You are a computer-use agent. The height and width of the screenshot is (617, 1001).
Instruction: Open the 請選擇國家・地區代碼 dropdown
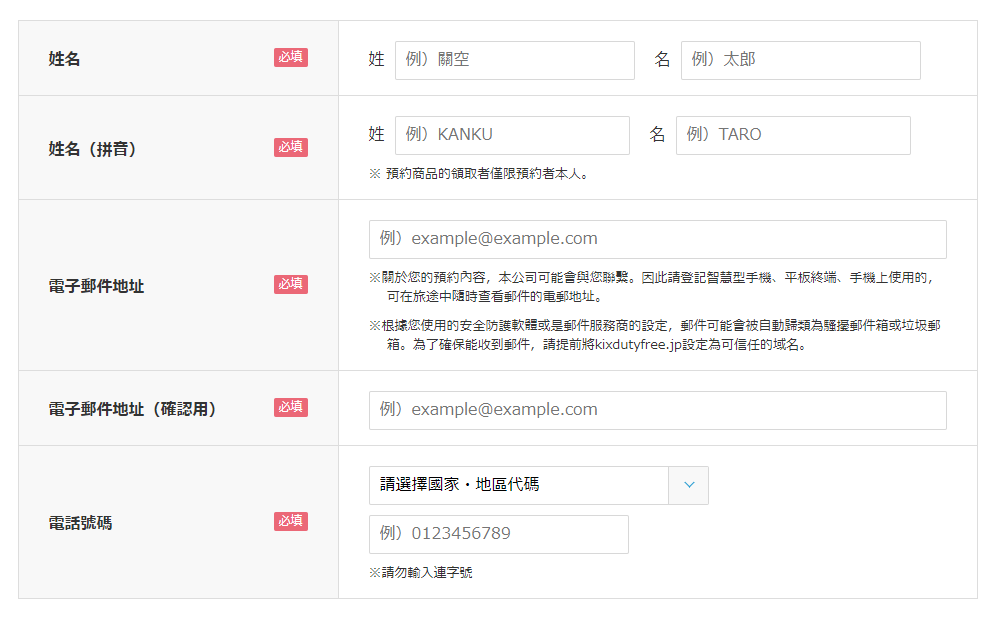(x=539, y=485)
